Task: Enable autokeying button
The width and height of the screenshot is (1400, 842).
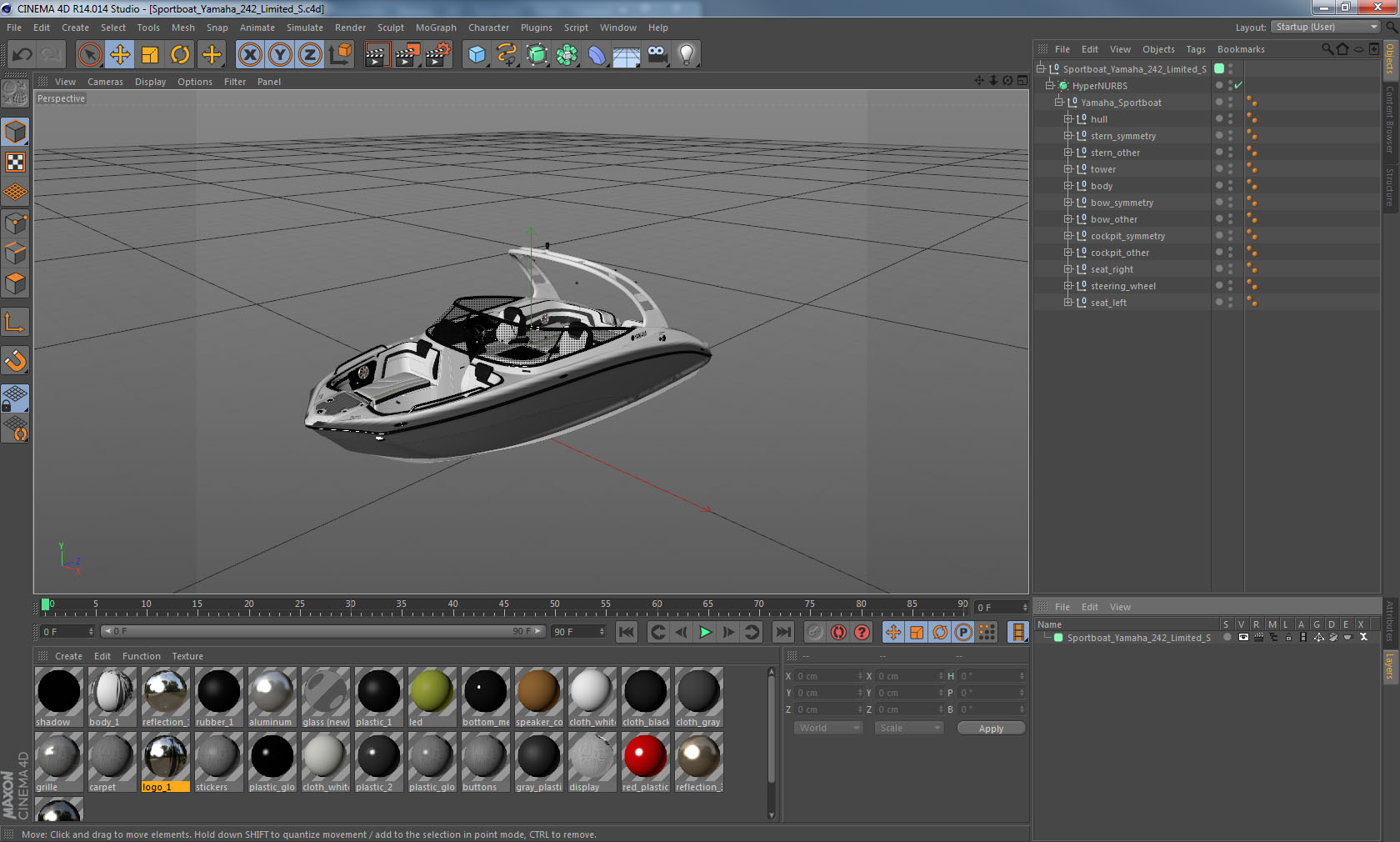Action: pyautogui.click(x=838, y=632)
